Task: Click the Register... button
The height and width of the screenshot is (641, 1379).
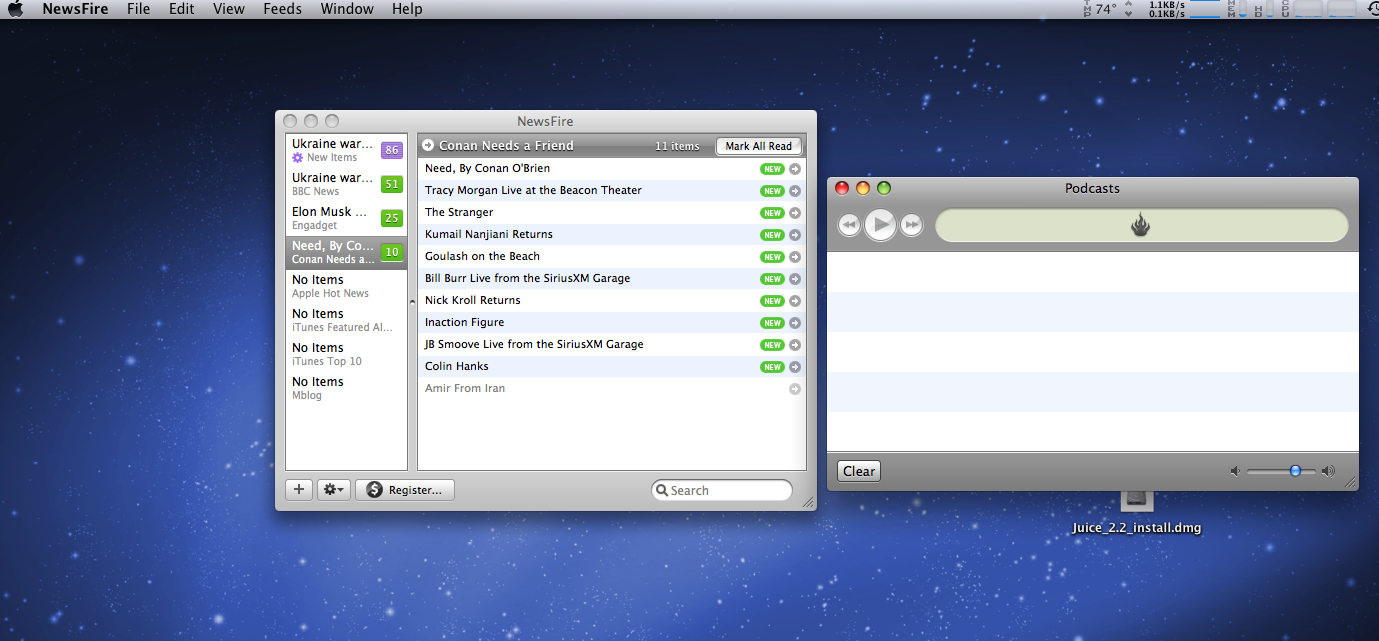Action: [x=405, y=490]
